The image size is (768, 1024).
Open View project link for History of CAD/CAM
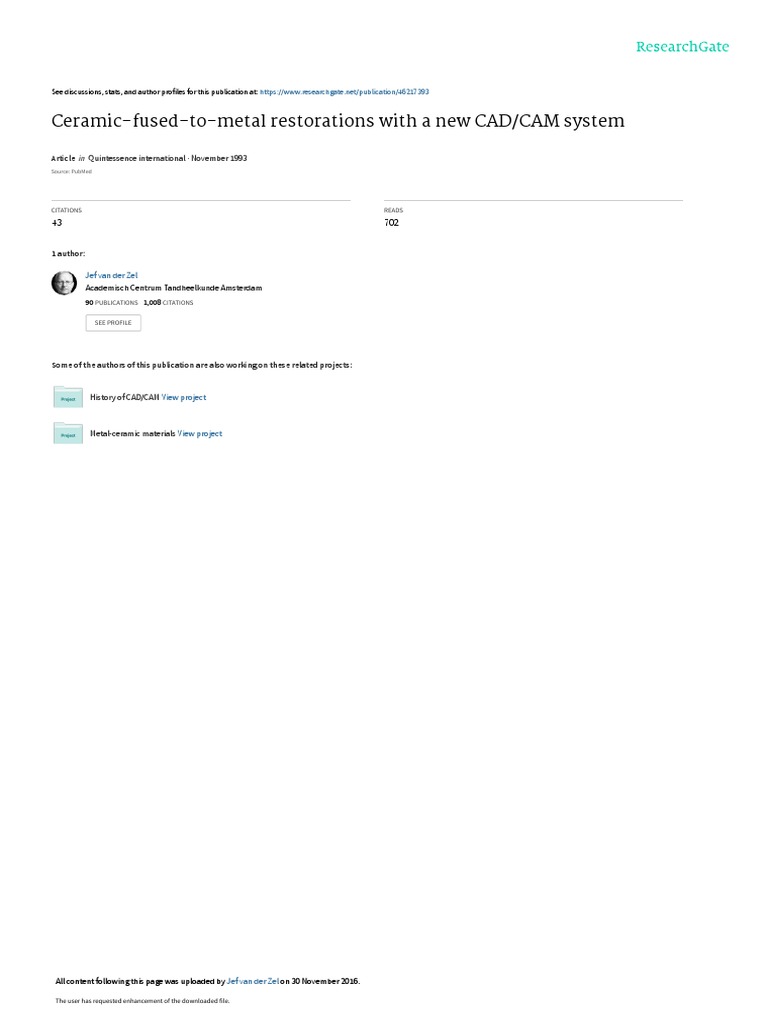pyautogui.click(x=184, y=397)
